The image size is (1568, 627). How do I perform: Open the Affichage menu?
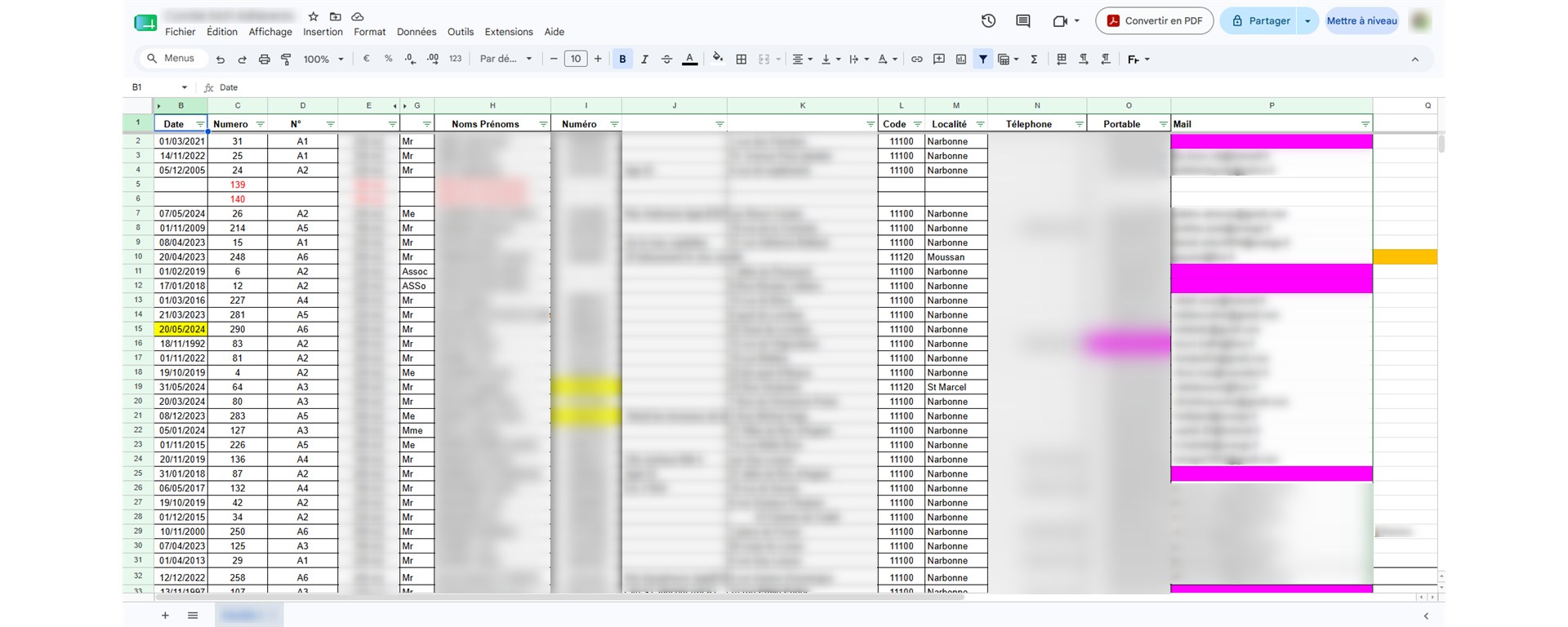point(270,32)
